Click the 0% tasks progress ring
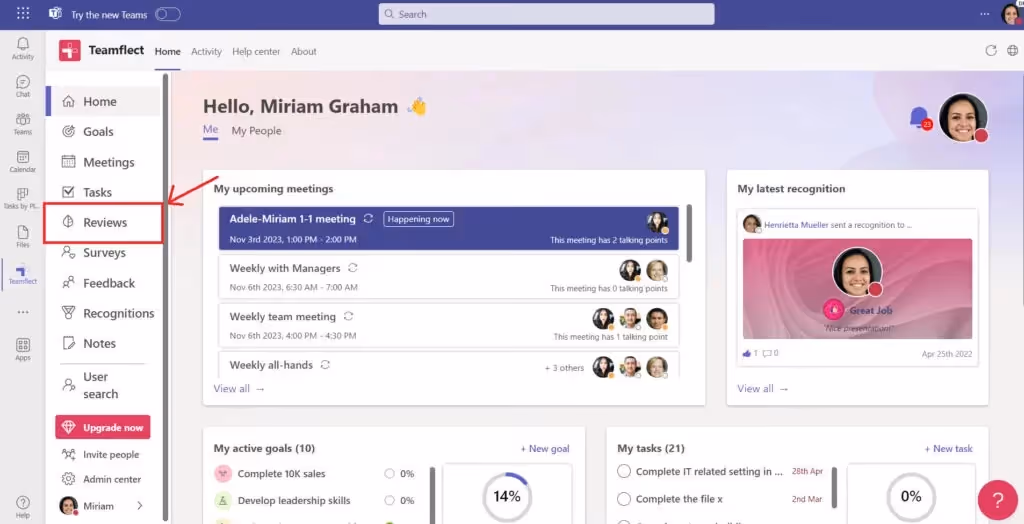Image resolution: width=1024 pixels, height=524 pixels. click(x=910, y=497)
